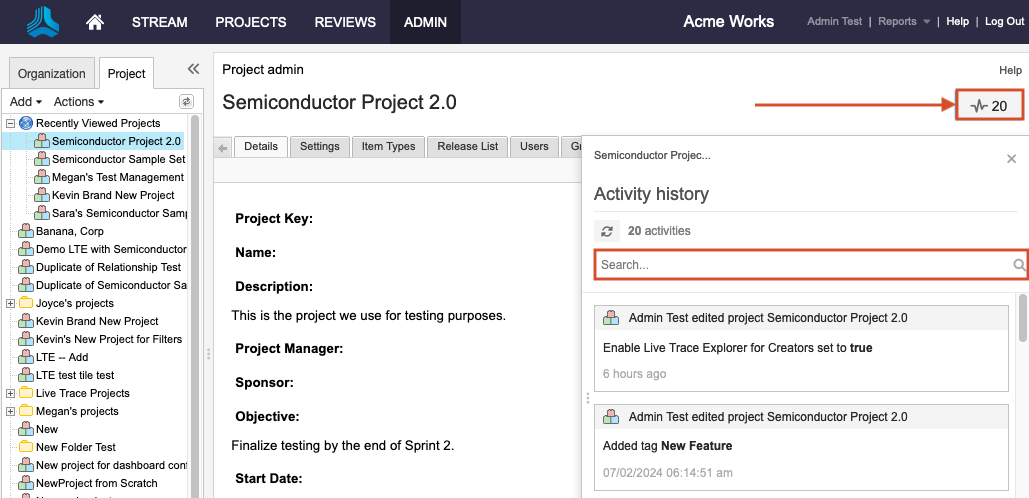Open the activity stream counter showing 20

(x=989, y=105)
